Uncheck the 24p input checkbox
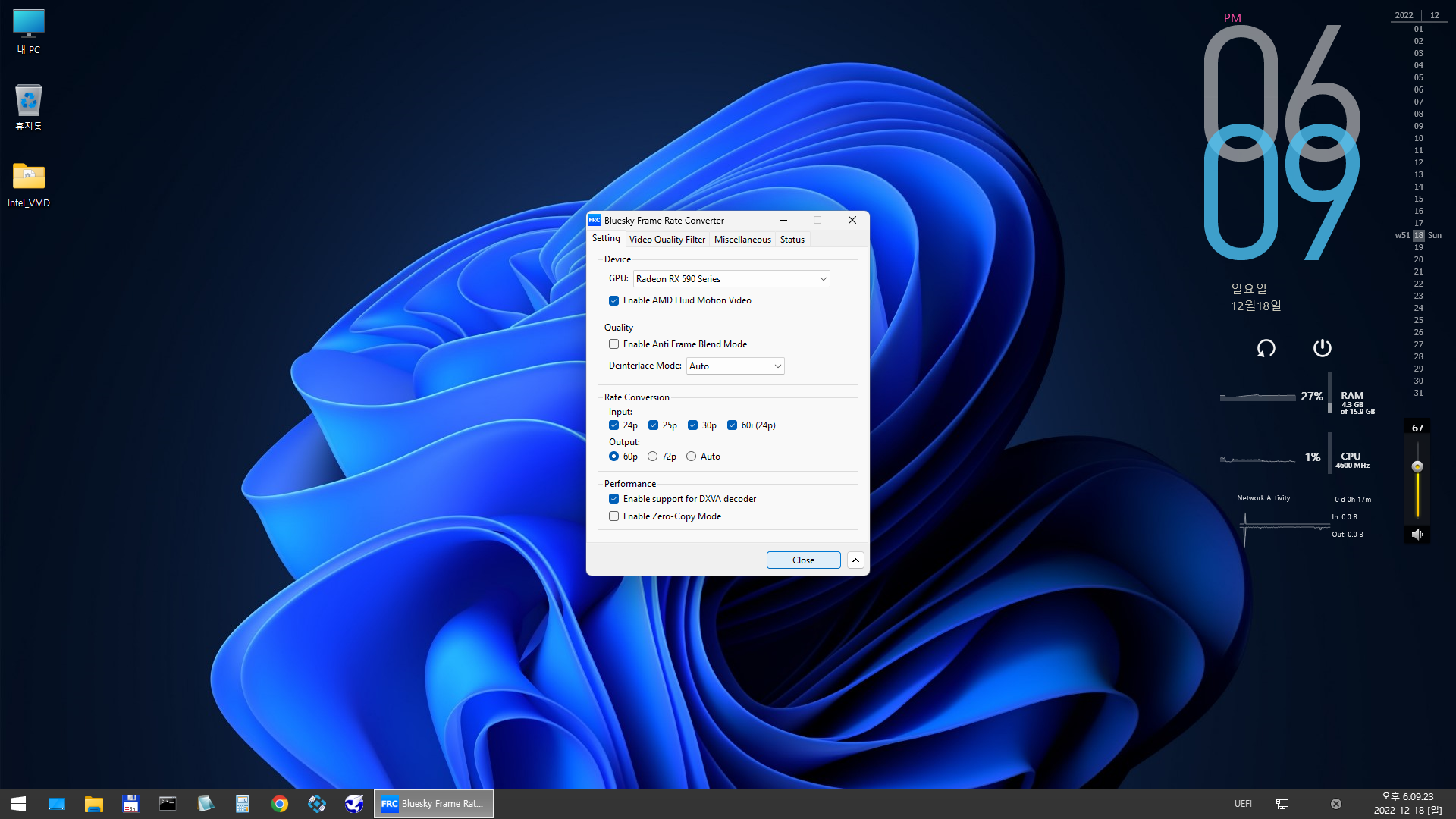Viewport: 1456px width, 819px height. click(613, 425)
